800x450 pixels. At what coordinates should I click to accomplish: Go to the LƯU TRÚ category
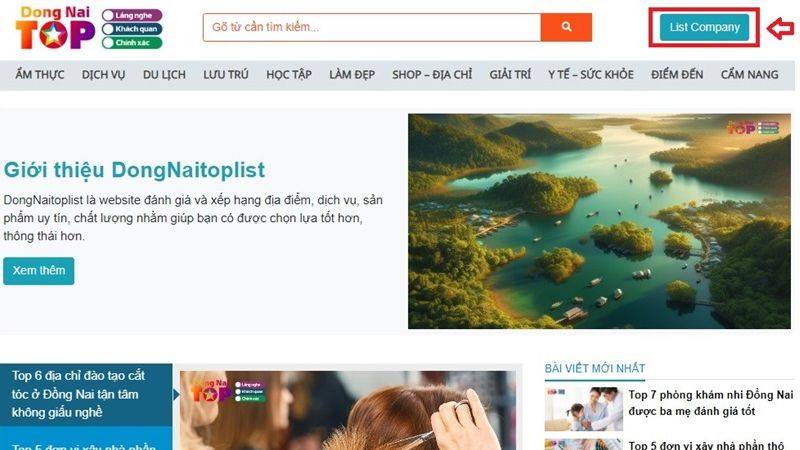pyautogui.click(x=226, y=74)
